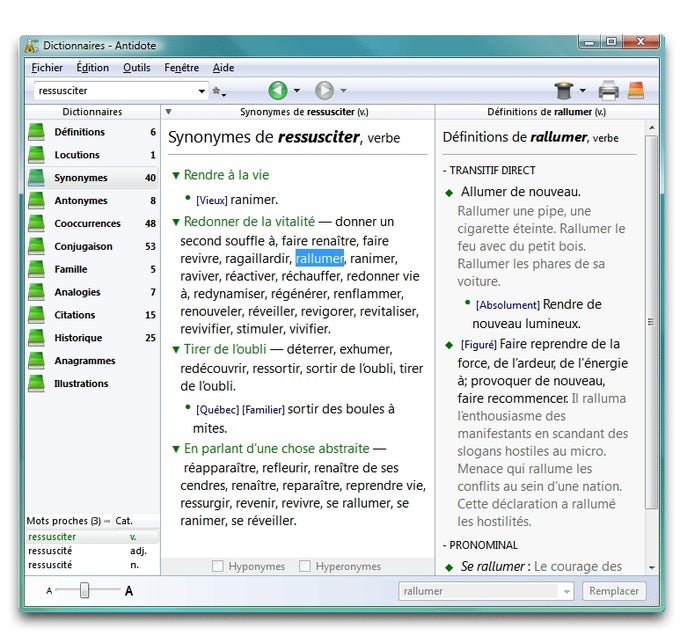Image resolution: width=680 pixels, height=643 pixels.
Task: Open the Famille book icon
Action: click(x=36, y=270)
